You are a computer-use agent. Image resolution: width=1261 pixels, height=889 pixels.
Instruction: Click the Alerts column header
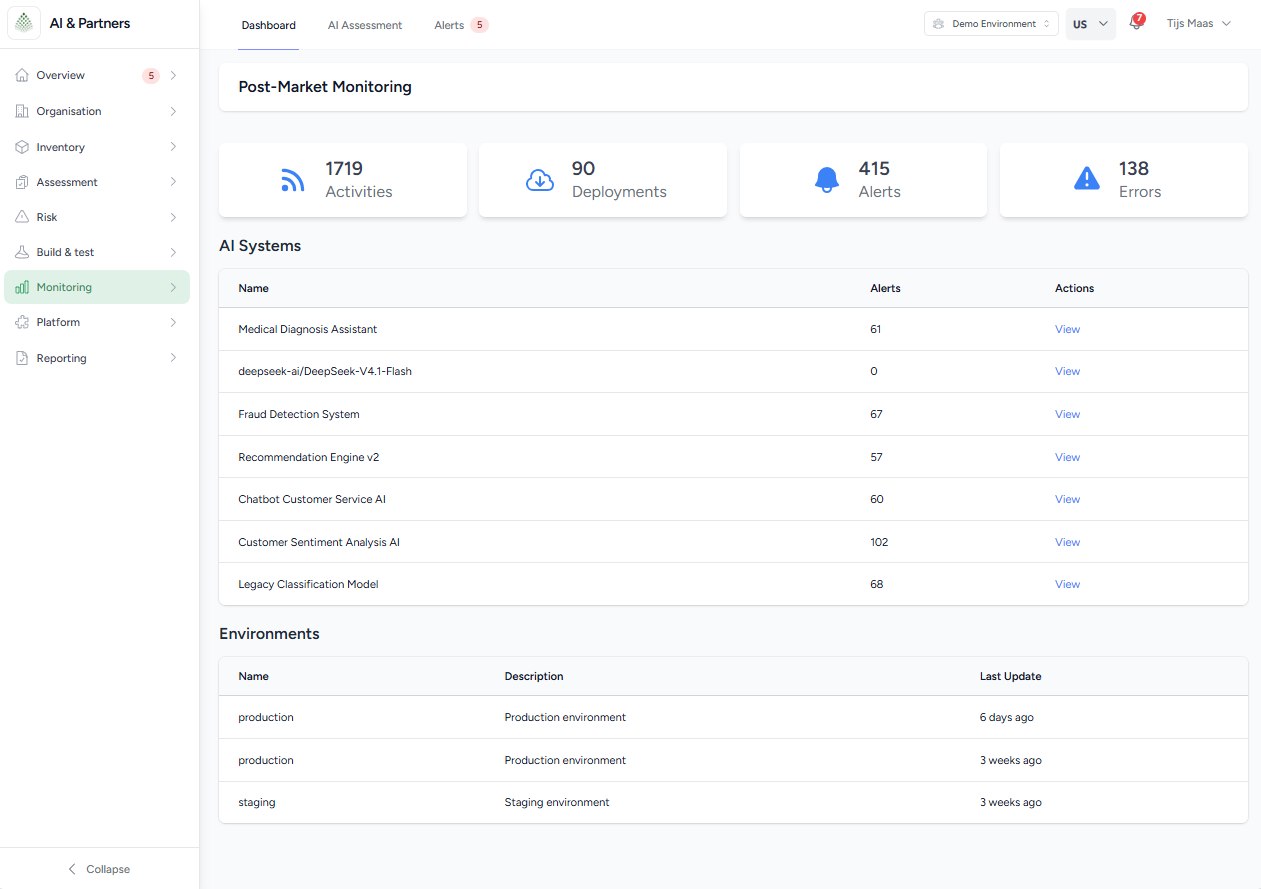[x=885, y=288]
